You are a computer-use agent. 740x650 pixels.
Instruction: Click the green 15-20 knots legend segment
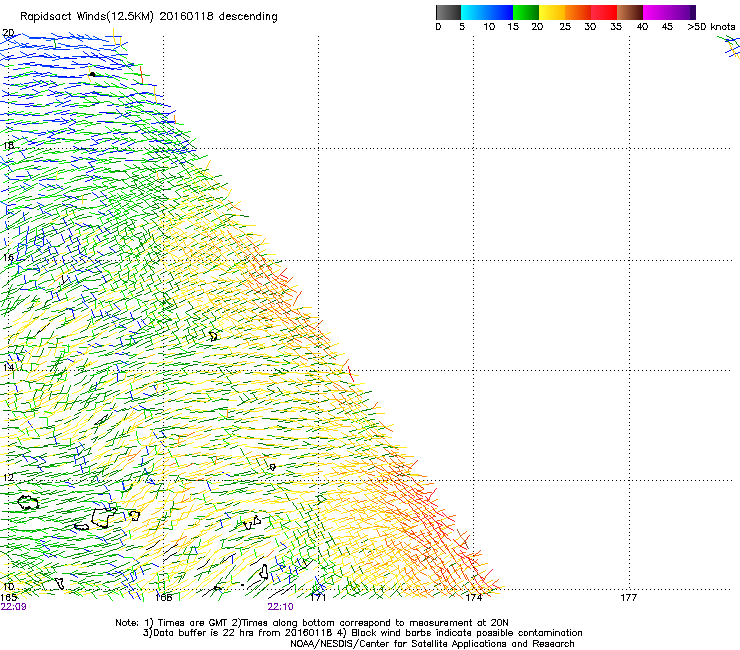coord(526,12)
